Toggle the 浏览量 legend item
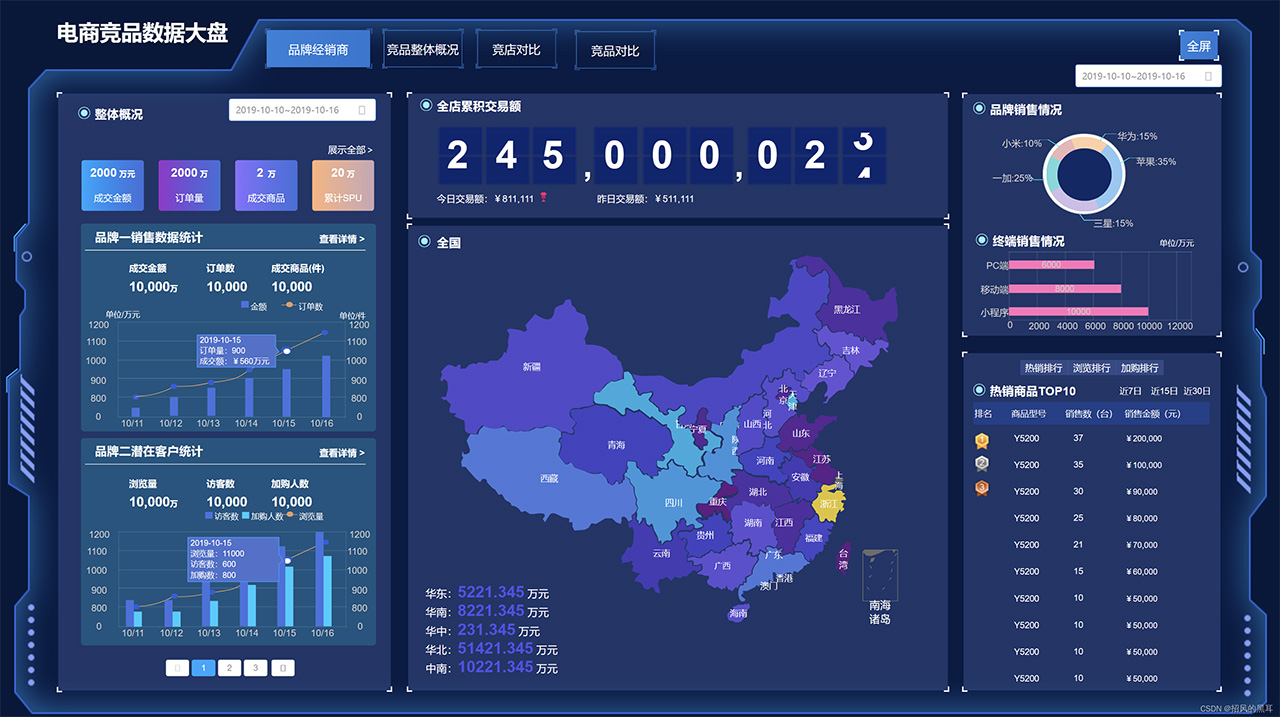 tap(305, 516)
